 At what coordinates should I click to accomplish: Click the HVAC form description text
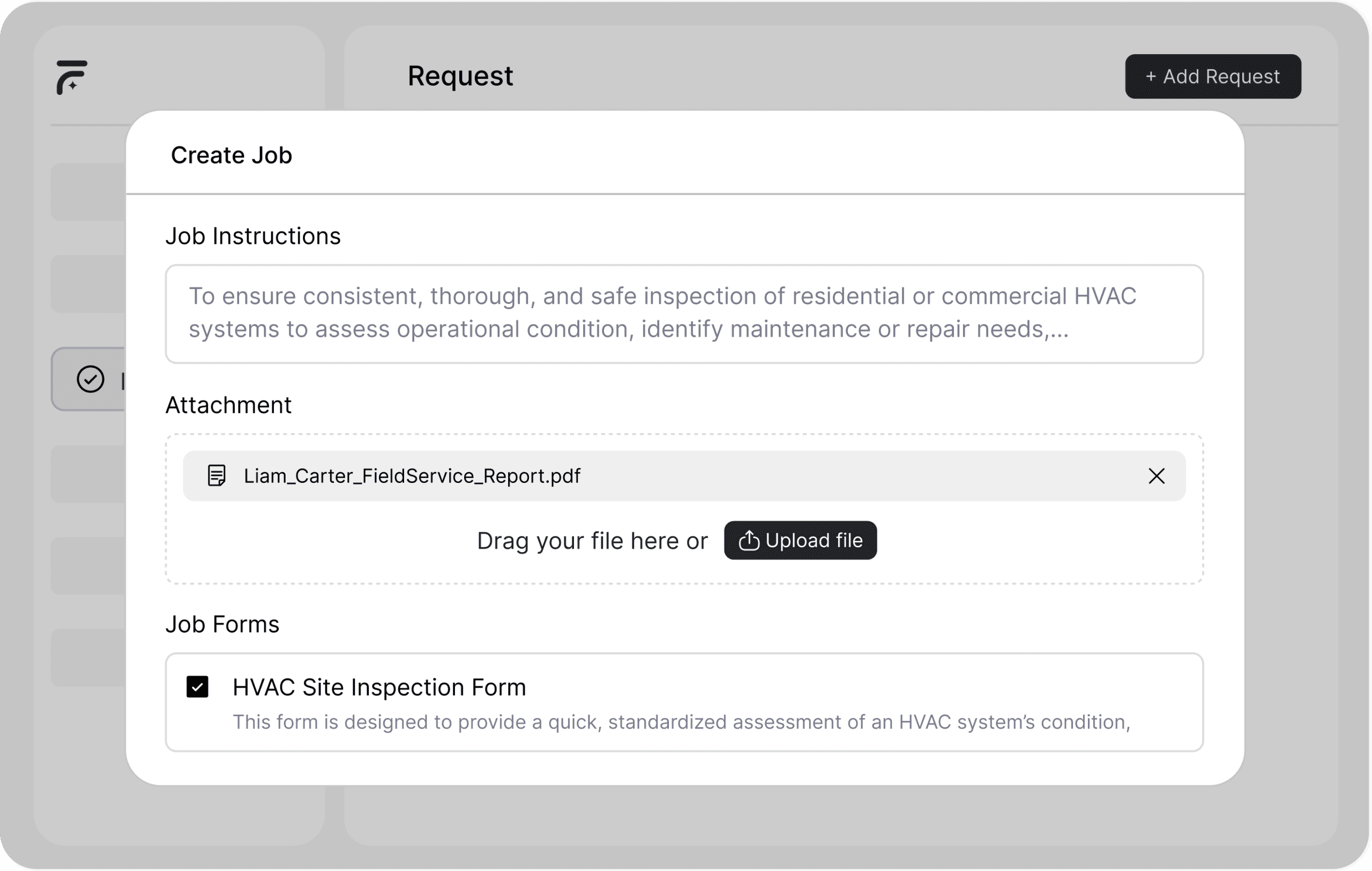tap(681, 722)
